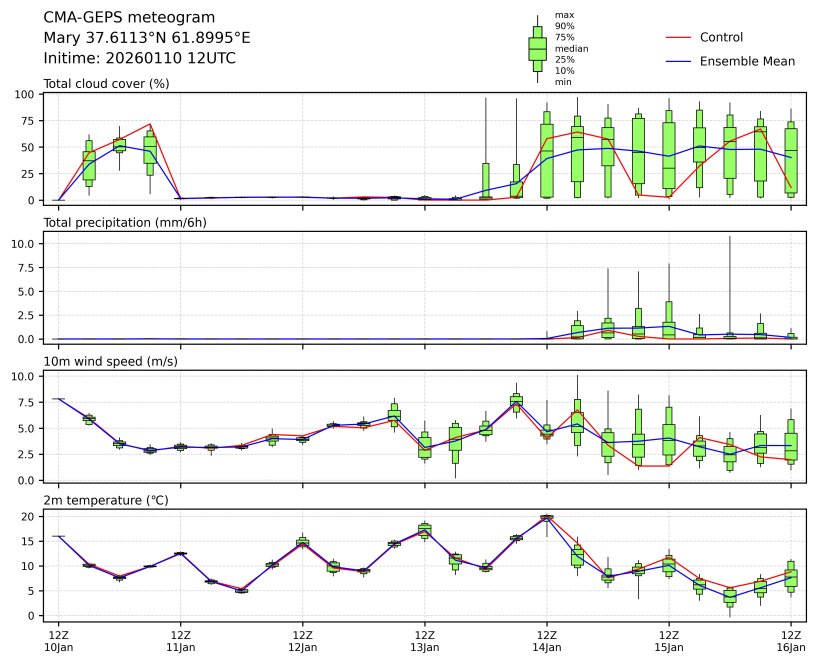Image resolution: width=817 pixels, height=664 pixels.
Task: Click the 10.0 tick on precipitation axis
Action: (x=23, y=244)
